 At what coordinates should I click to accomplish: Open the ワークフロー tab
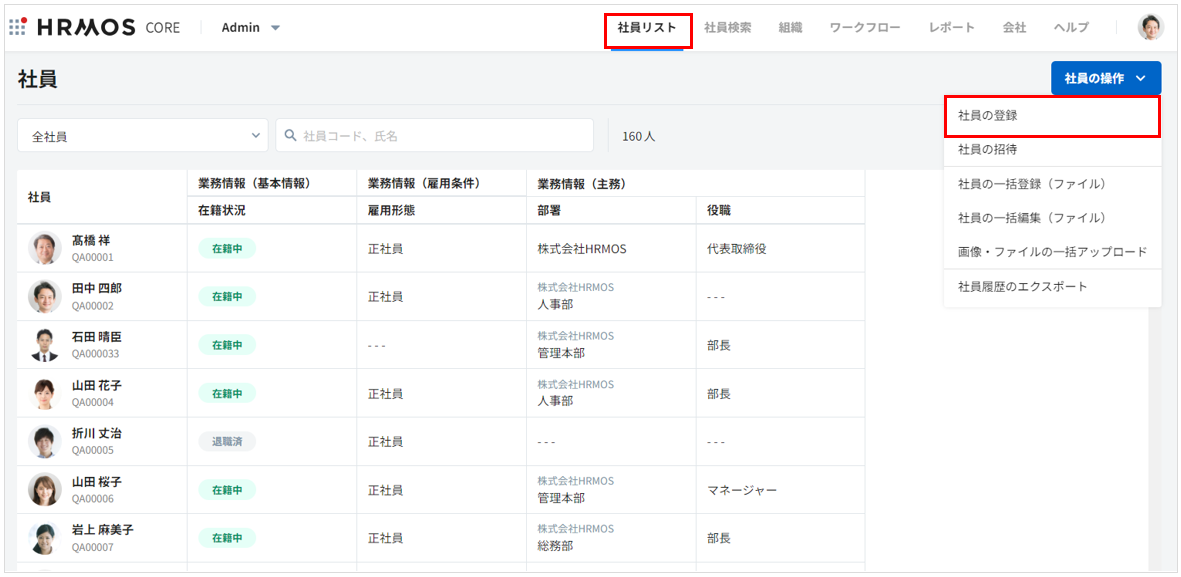(x=865, y=28)
